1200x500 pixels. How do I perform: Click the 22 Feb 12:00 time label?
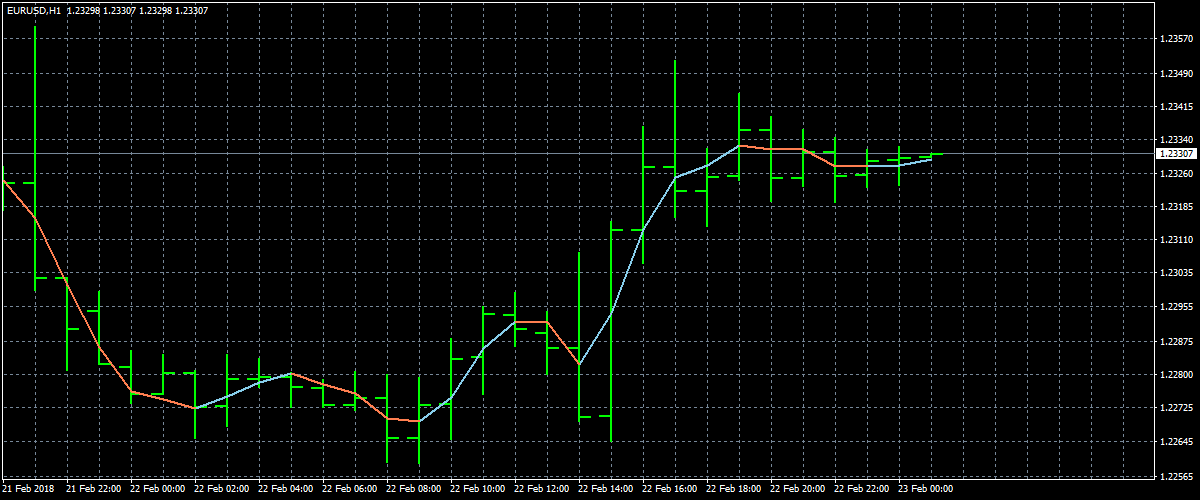(x=541, y=490)
